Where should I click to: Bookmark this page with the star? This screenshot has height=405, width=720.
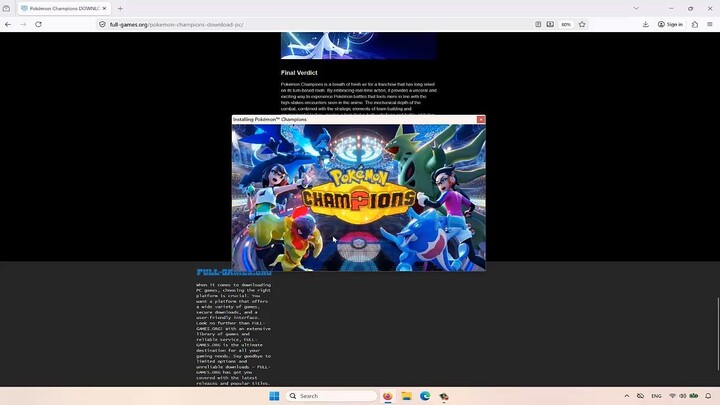coord(582,24)
